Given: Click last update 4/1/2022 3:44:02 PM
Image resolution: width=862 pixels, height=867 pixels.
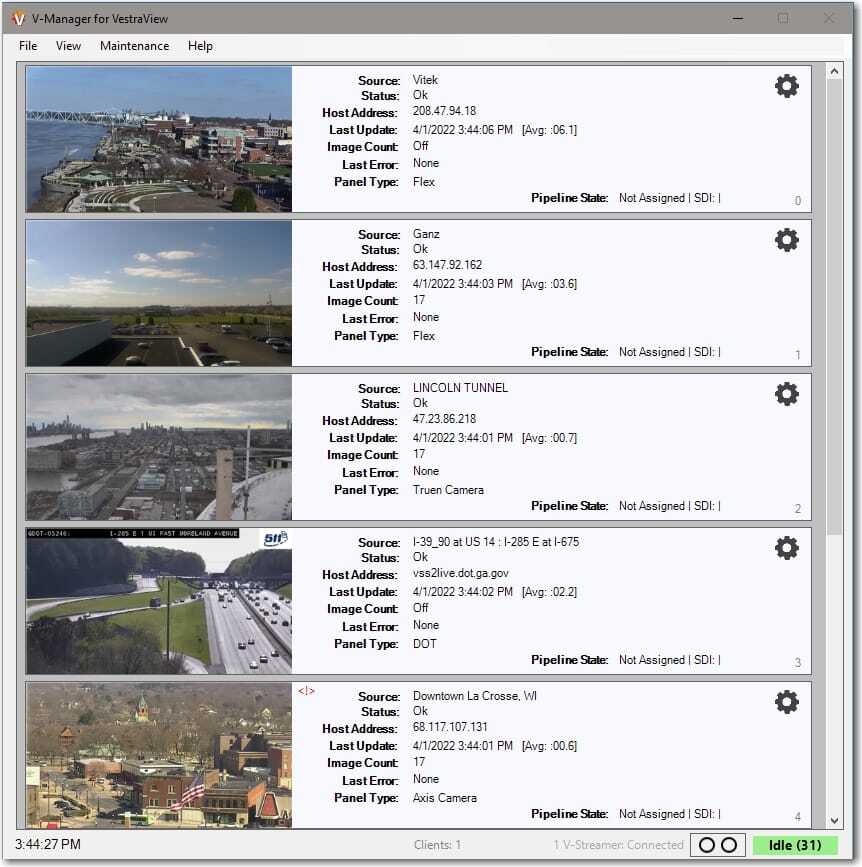Looking at the screenshot, I should [462, 592].
